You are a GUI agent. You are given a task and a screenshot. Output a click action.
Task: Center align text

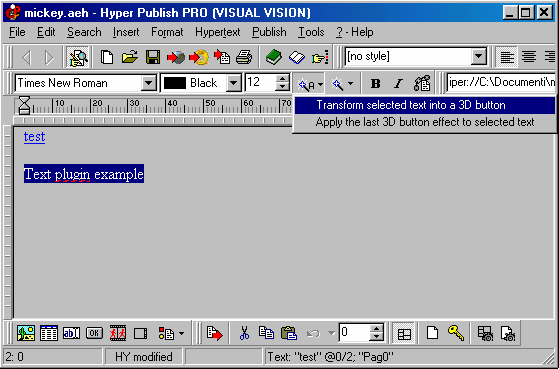[529, 57]
